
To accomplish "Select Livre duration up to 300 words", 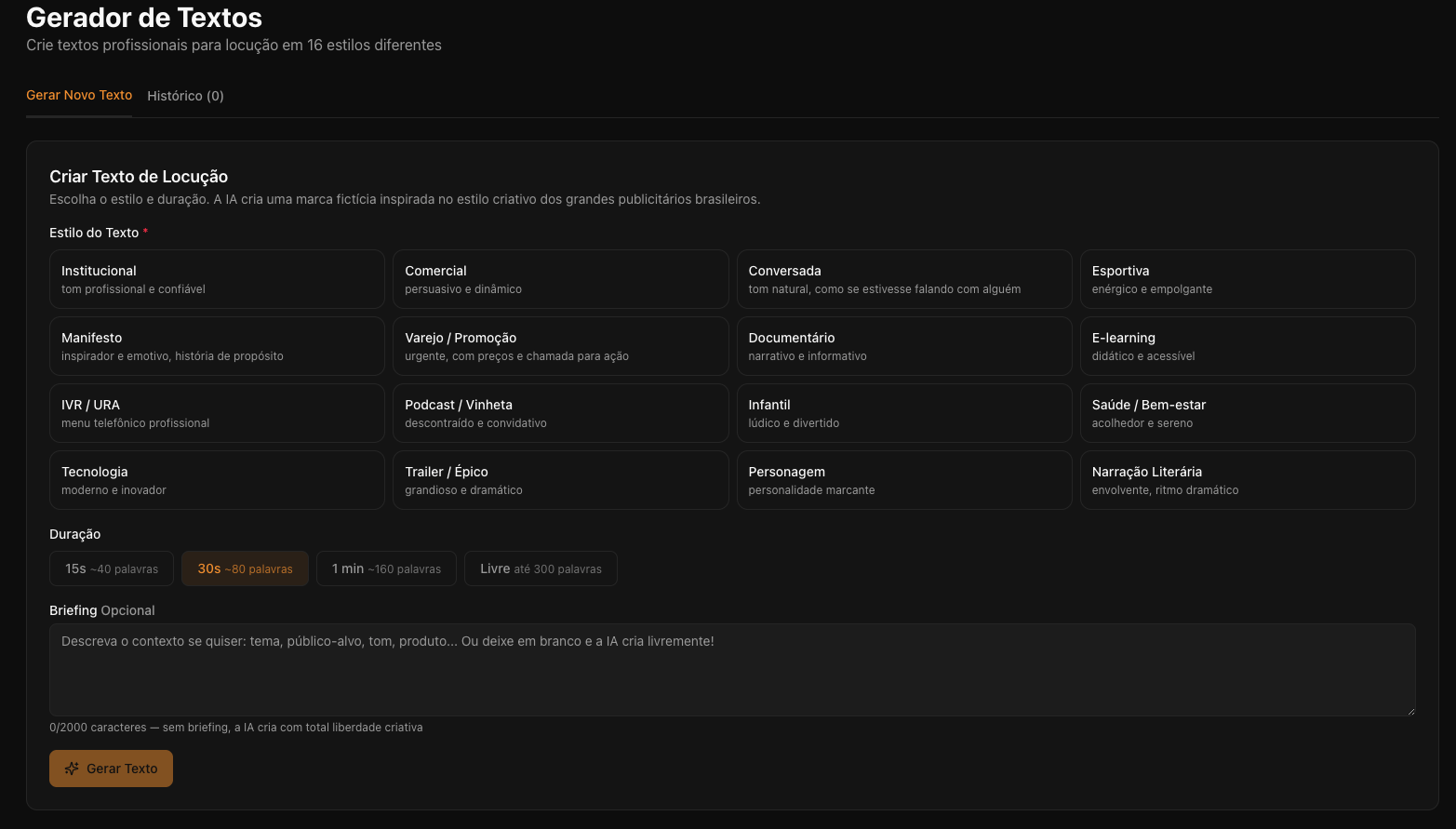I will pos(541,568).
